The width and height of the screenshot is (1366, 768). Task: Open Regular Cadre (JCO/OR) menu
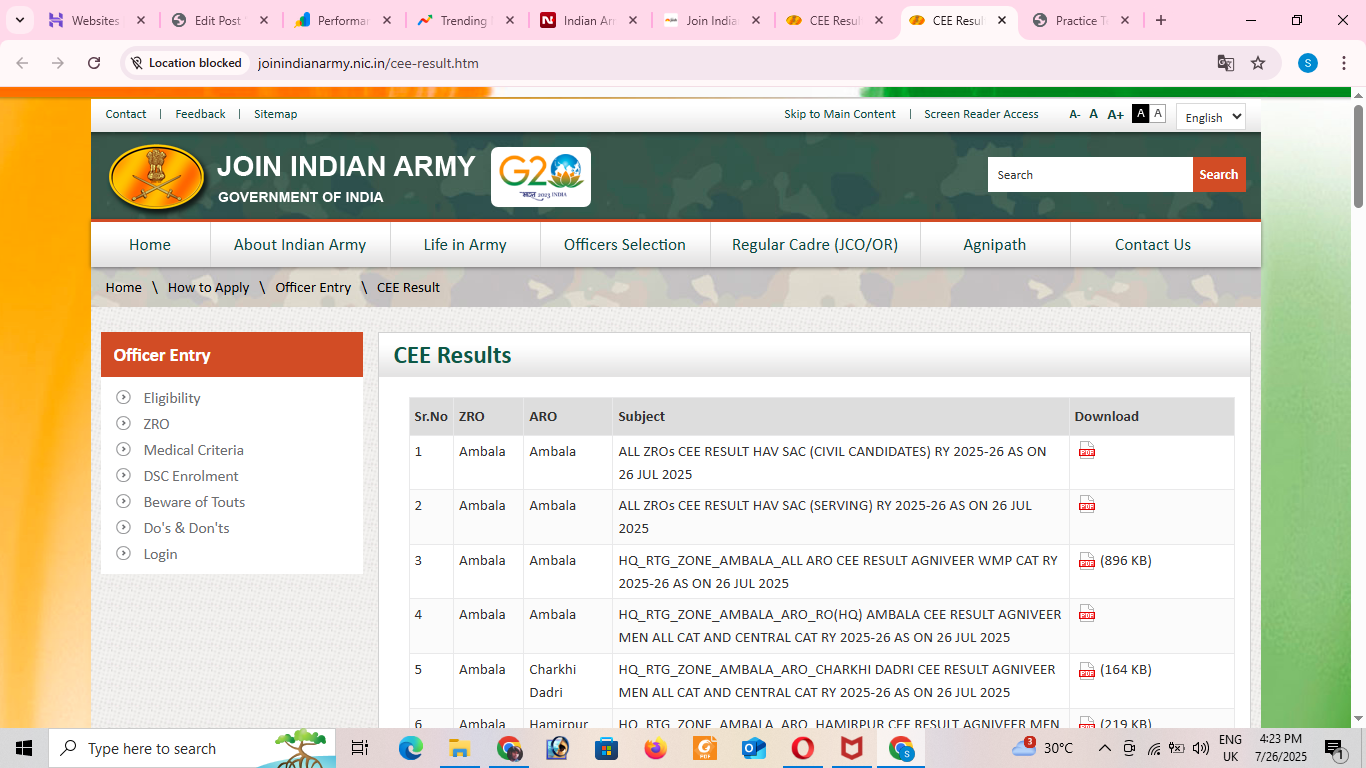[815, 244]
